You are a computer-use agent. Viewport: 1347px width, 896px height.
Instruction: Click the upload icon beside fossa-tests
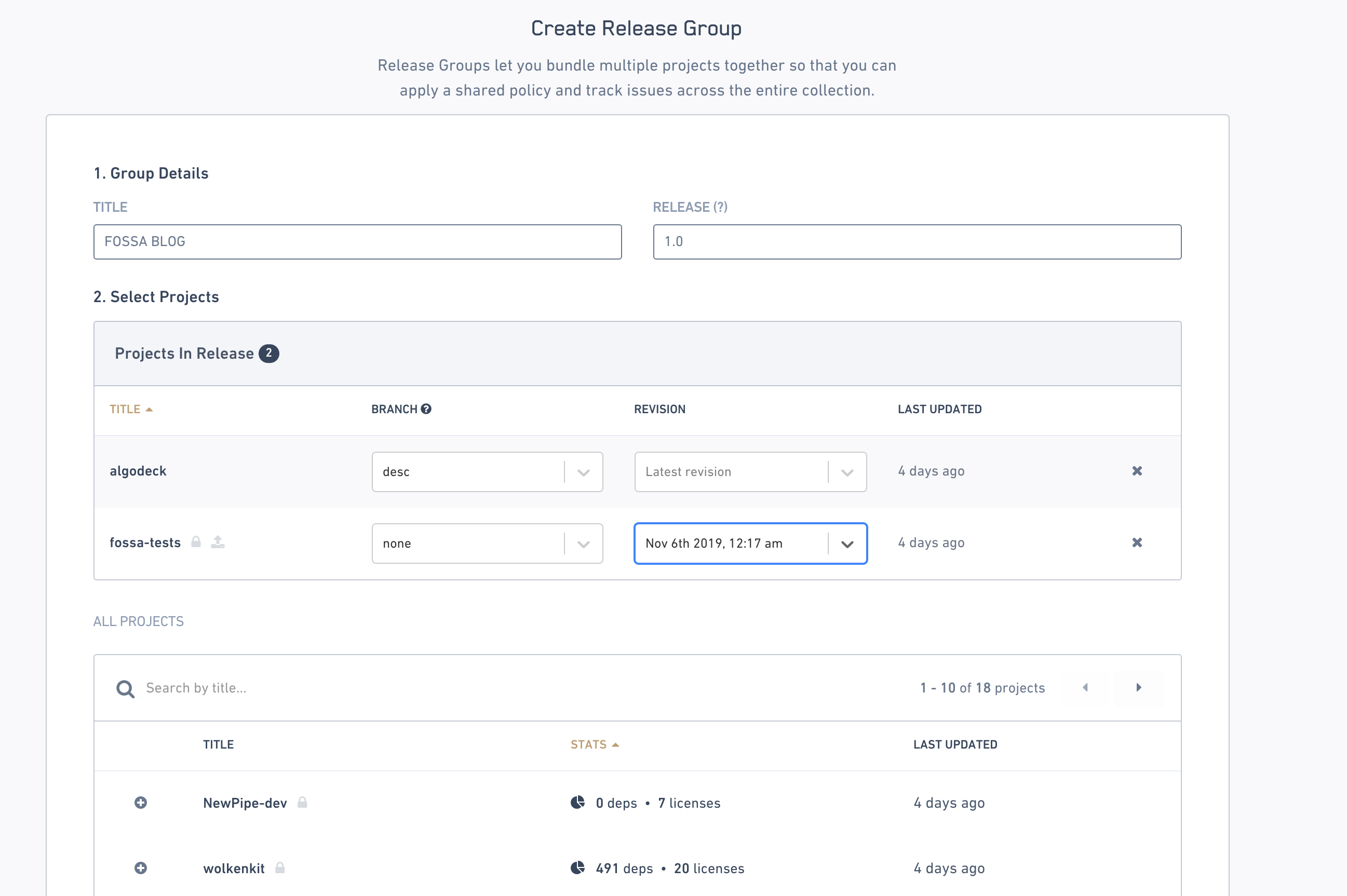click(218, 542)
